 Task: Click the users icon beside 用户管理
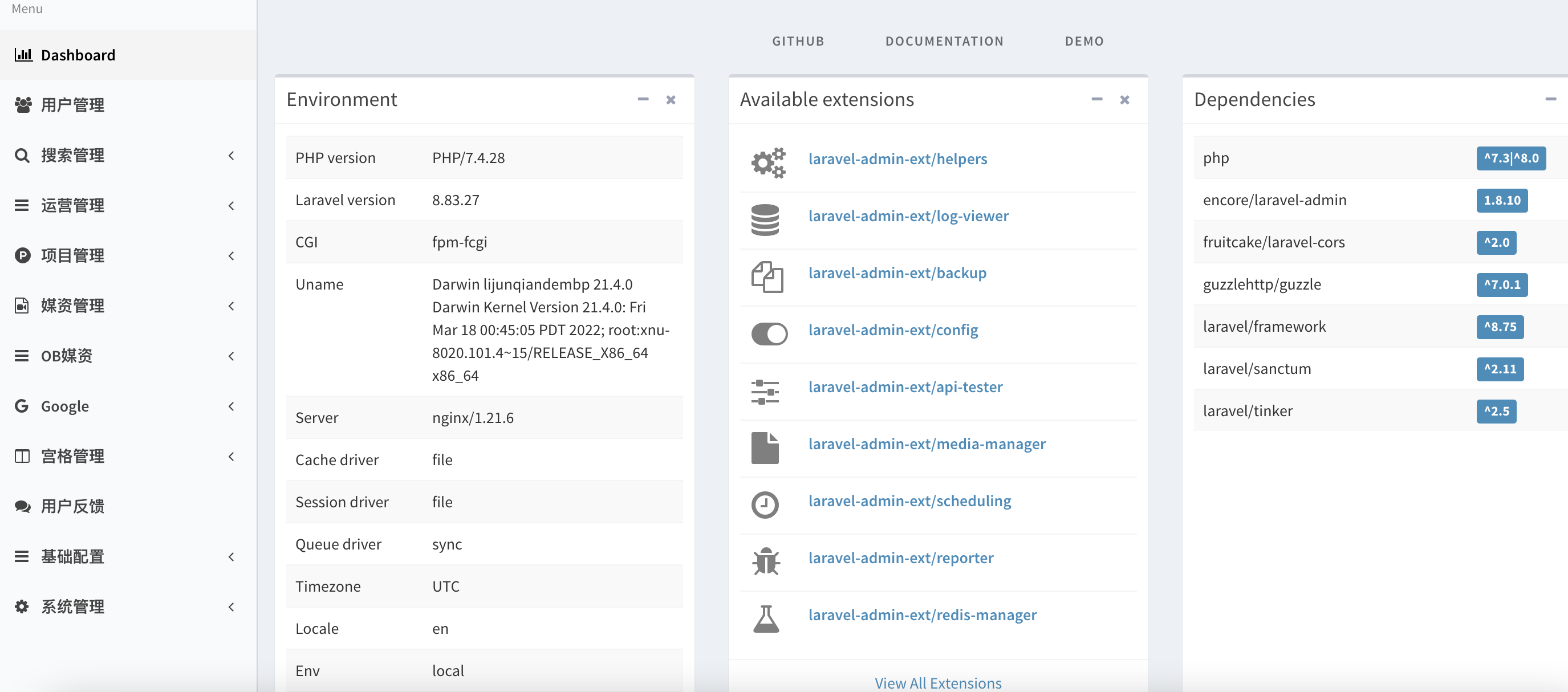[x=23, y=105]
